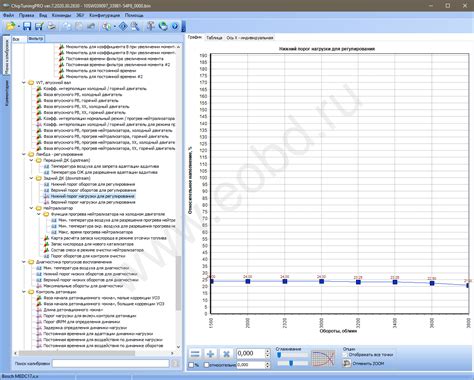Click the blue floppy disk save icon
Image resolution: width=474 pixels, height=380 pixels.
click(27, 26)
